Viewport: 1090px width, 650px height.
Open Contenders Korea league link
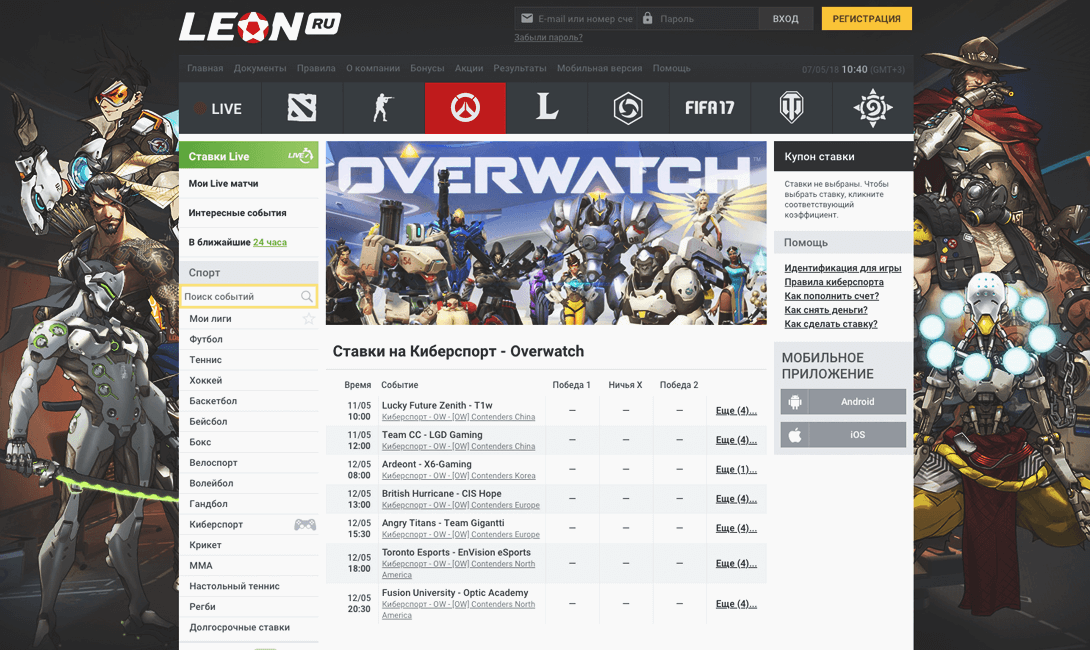(x=459, y=476)
